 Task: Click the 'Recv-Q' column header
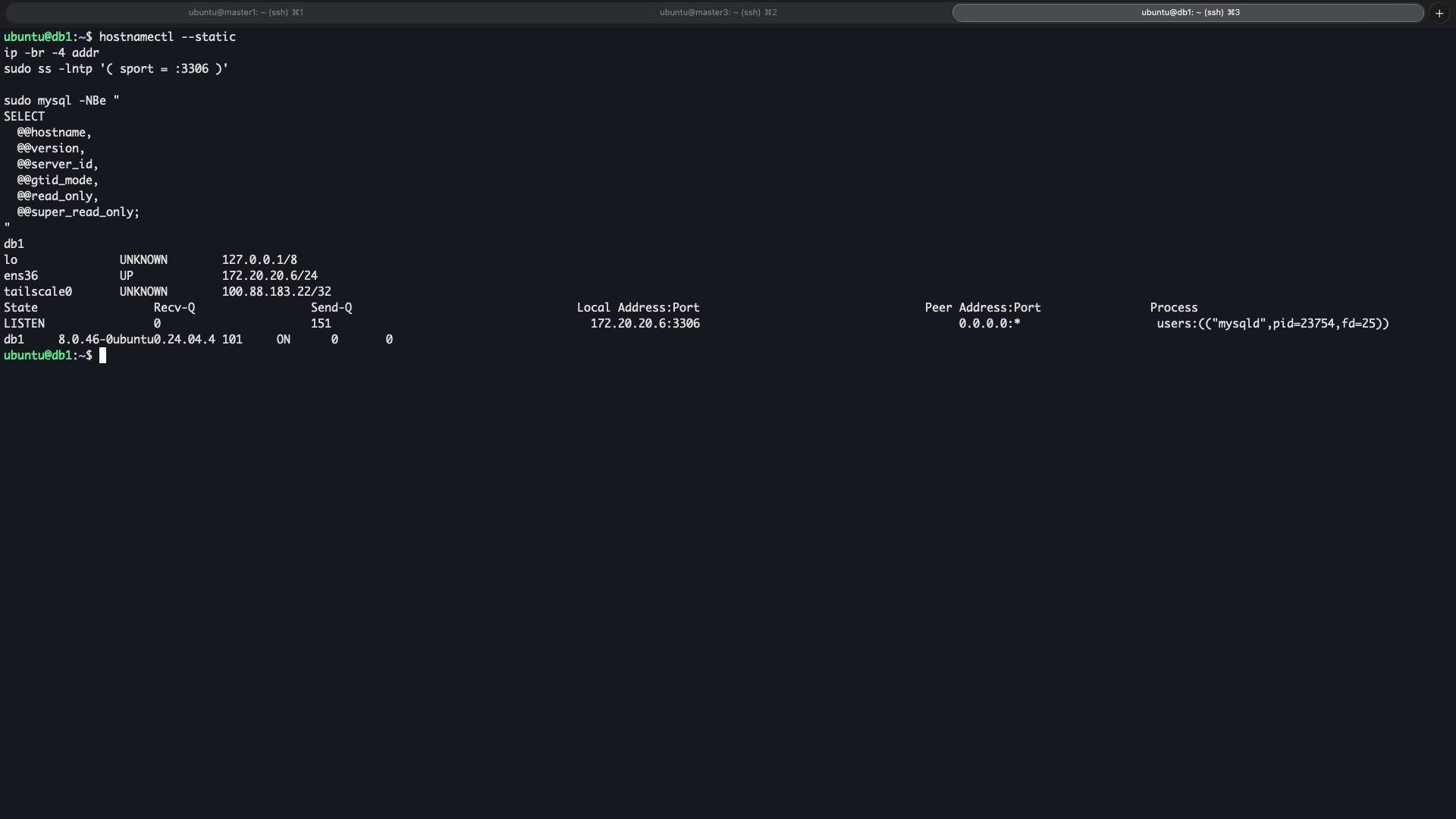174,308
